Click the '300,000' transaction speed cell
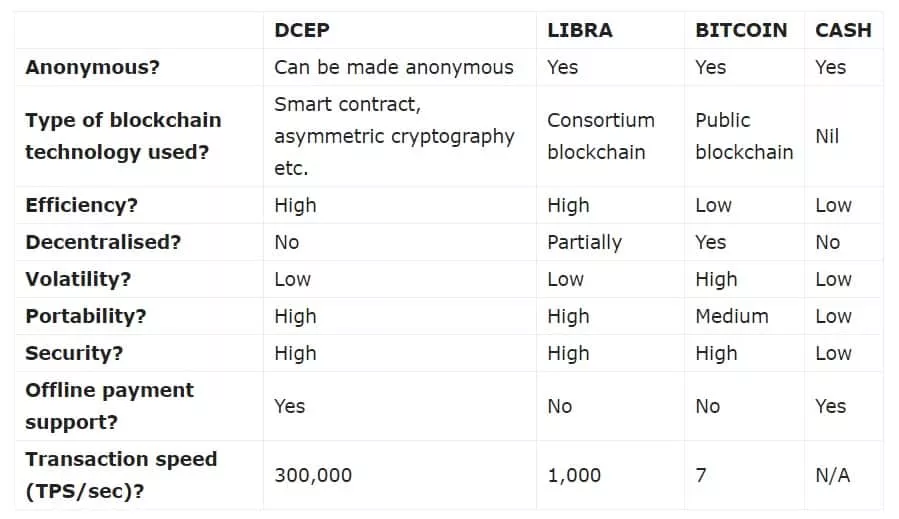Image resolution: width=899 pixels, height=519 pixels. 313,475
